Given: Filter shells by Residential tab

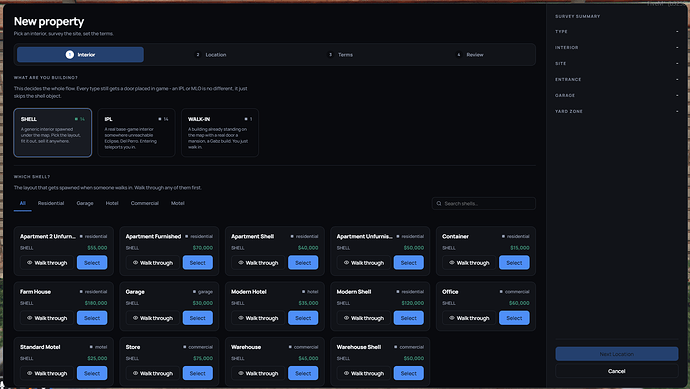Looking at the screenshot, I should click(51, 203).
